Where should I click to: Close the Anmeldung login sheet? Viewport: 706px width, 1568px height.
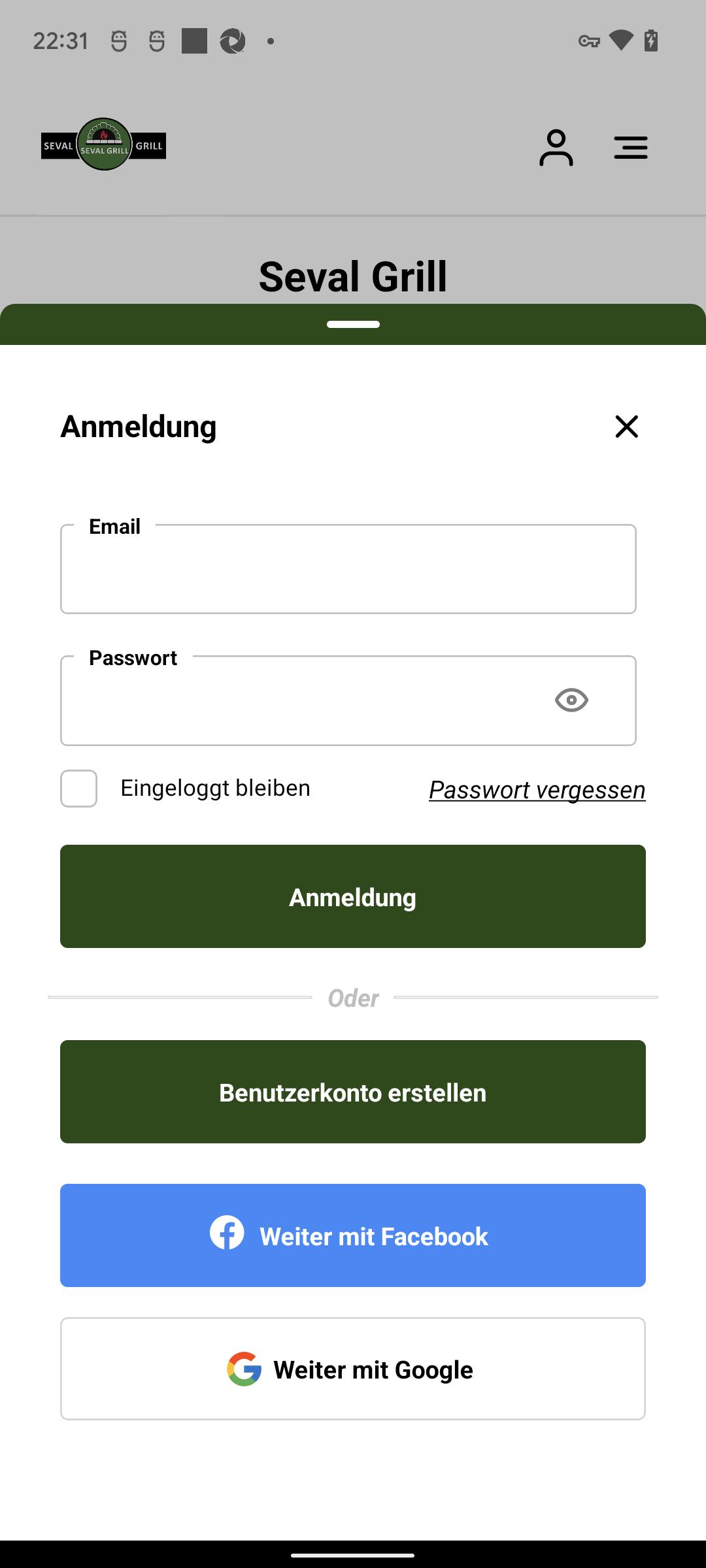(626, 427)
